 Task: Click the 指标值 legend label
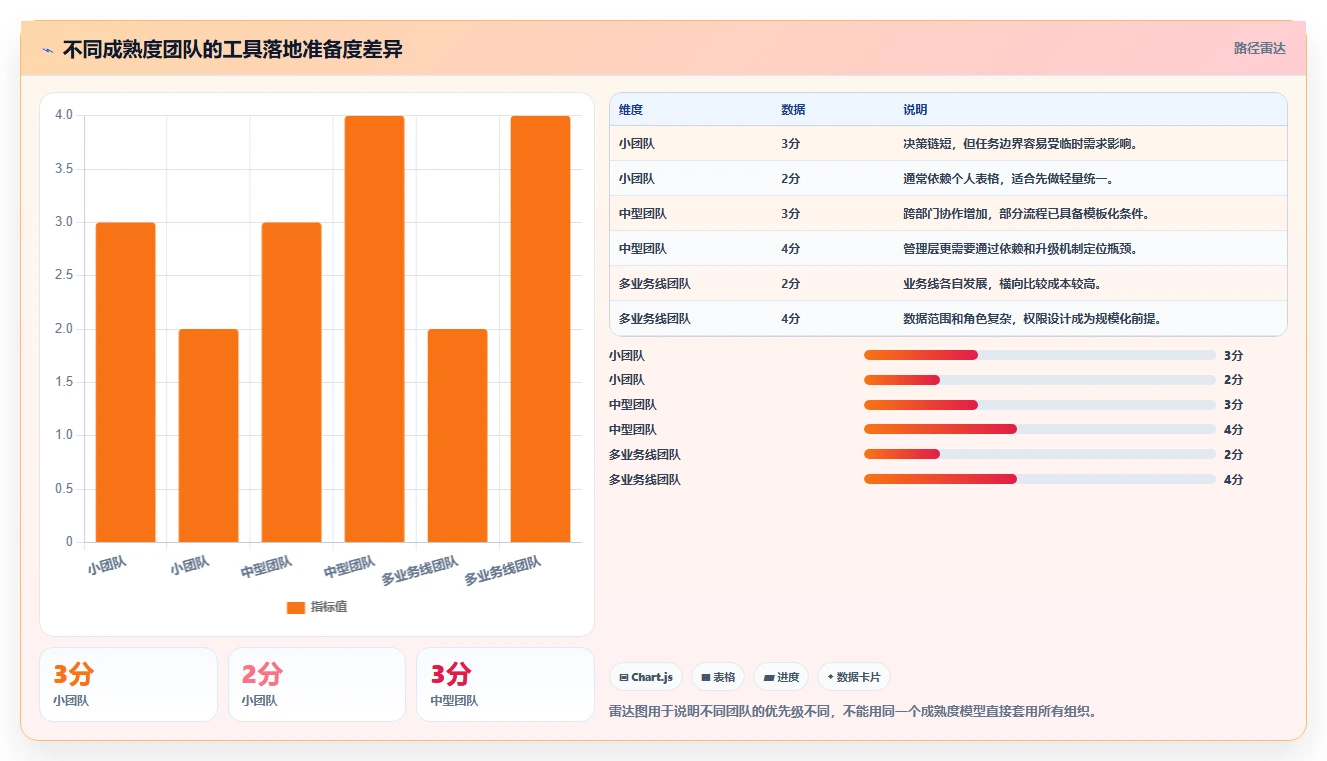pyautogui.click(x=328, y=607)
